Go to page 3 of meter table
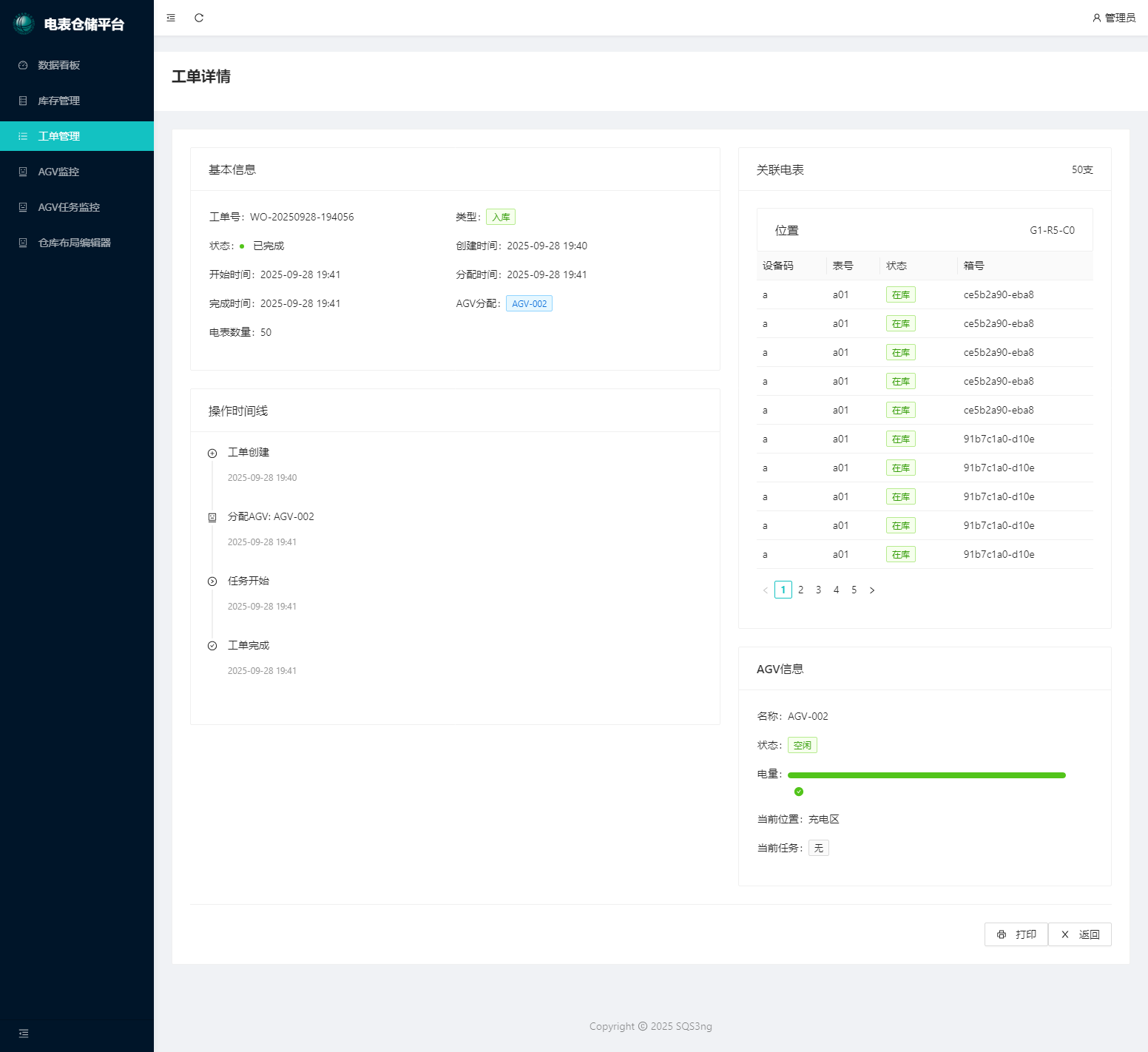The image size is (1148, 1052). coord(818,590)
